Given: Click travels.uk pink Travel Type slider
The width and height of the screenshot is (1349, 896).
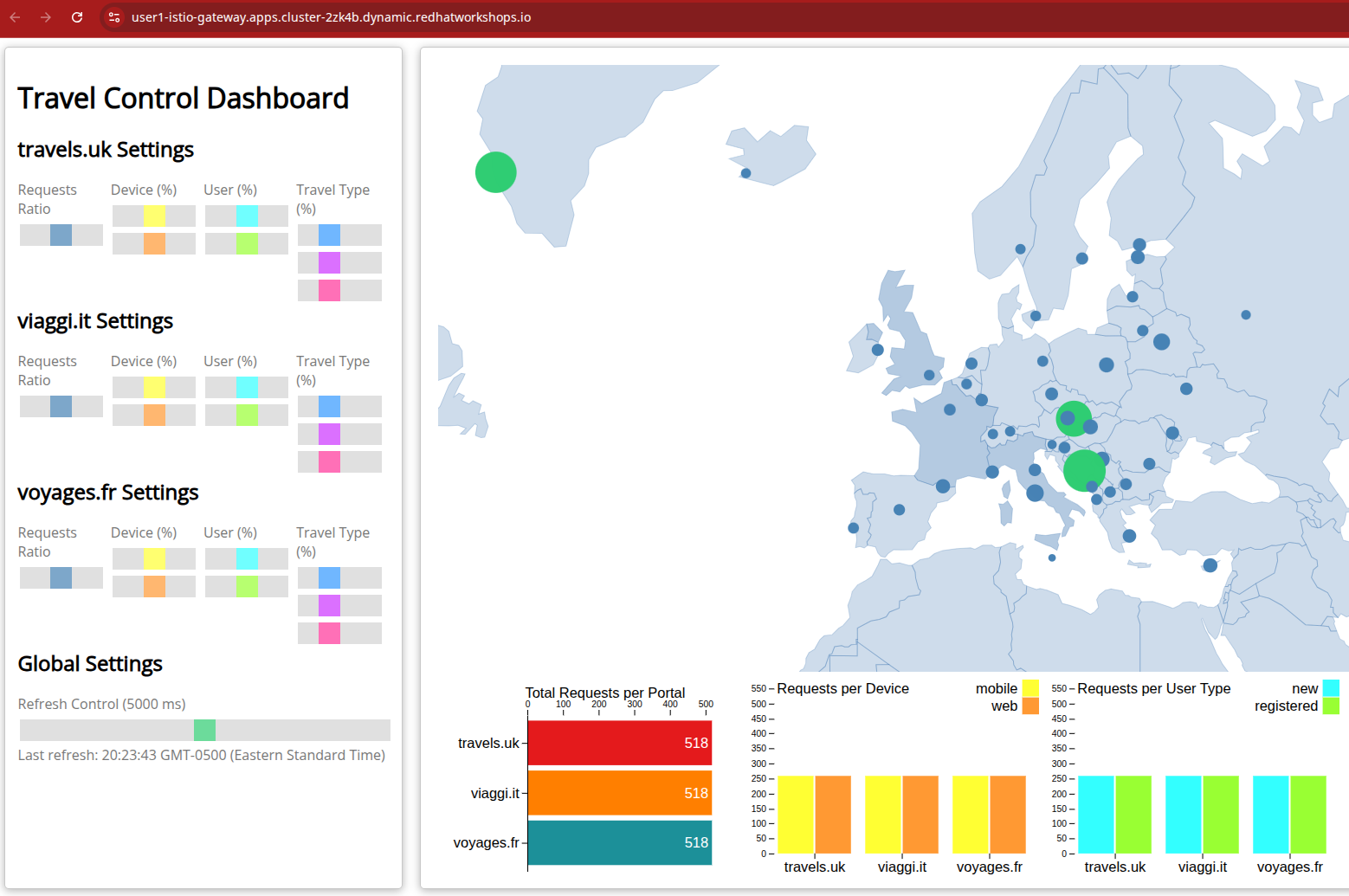Looking at the screenshot, I should (x=329, y=290).
